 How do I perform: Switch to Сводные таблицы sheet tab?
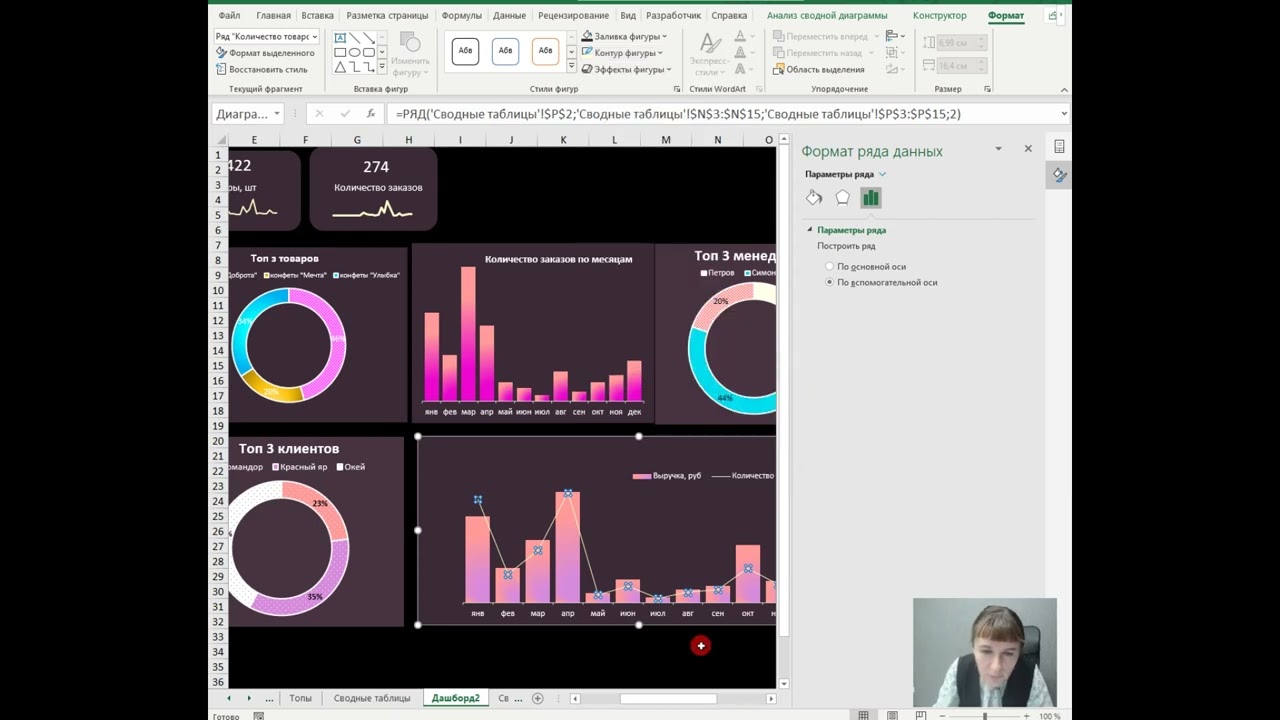[372, 698]
